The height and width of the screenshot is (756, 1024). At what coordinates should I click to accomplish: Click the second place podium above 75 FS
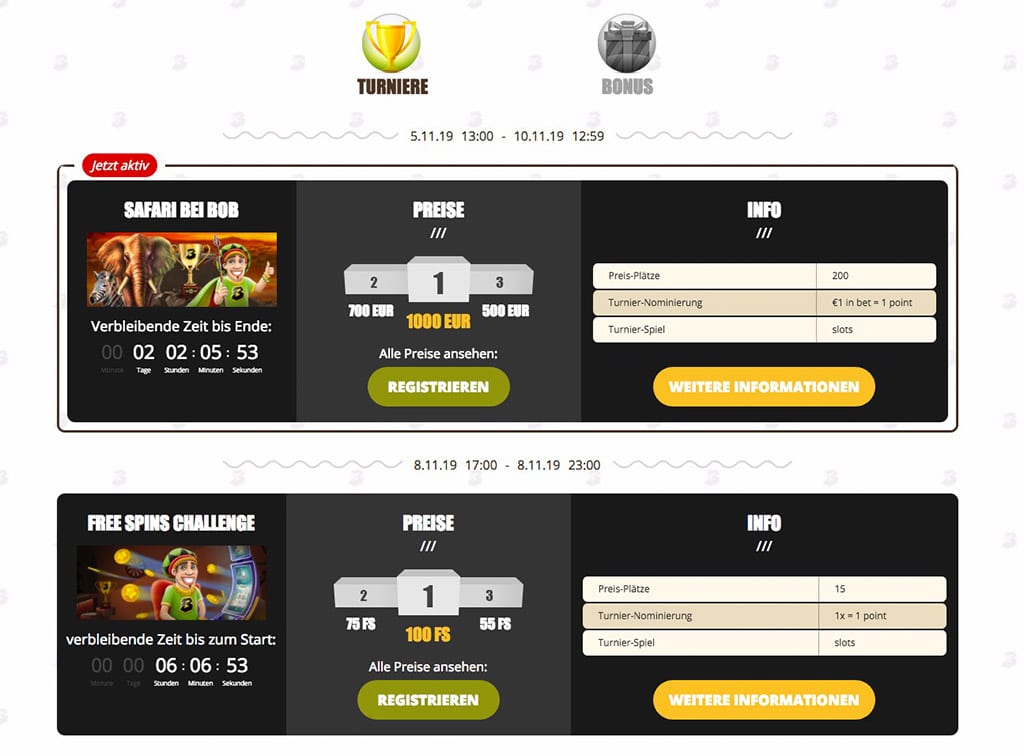pos(365,593)
